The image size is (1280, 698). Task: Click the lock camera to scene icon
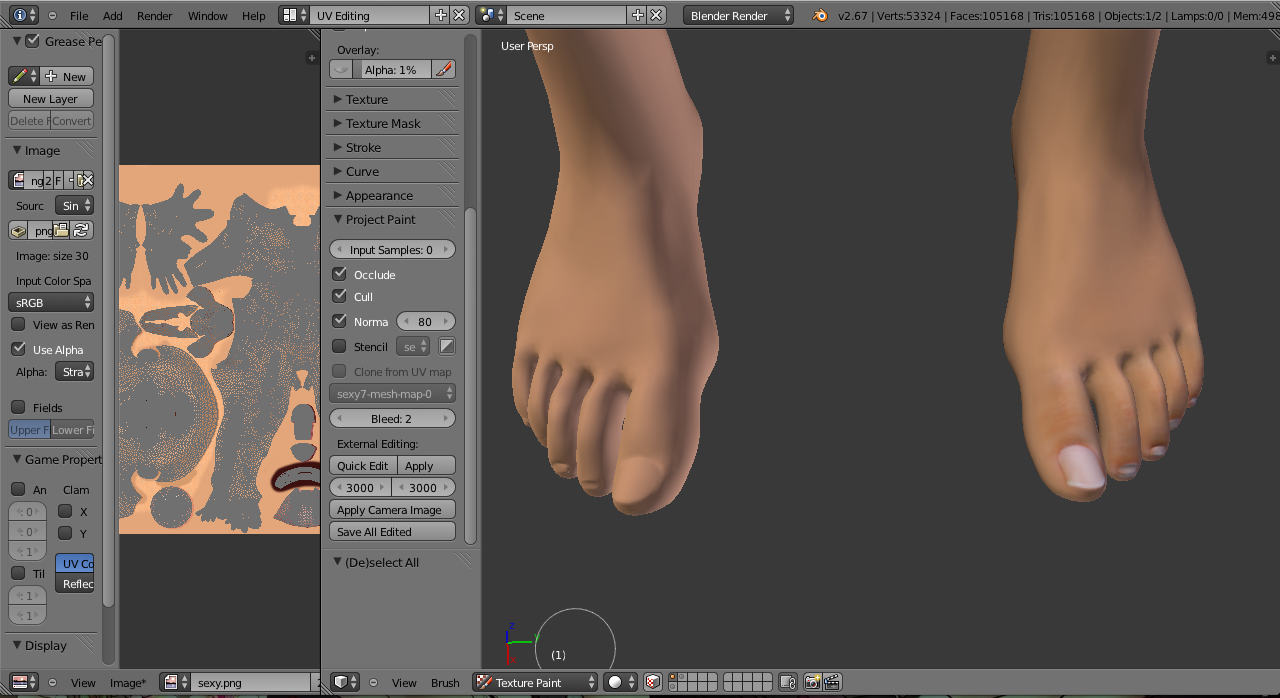[787, 682]
